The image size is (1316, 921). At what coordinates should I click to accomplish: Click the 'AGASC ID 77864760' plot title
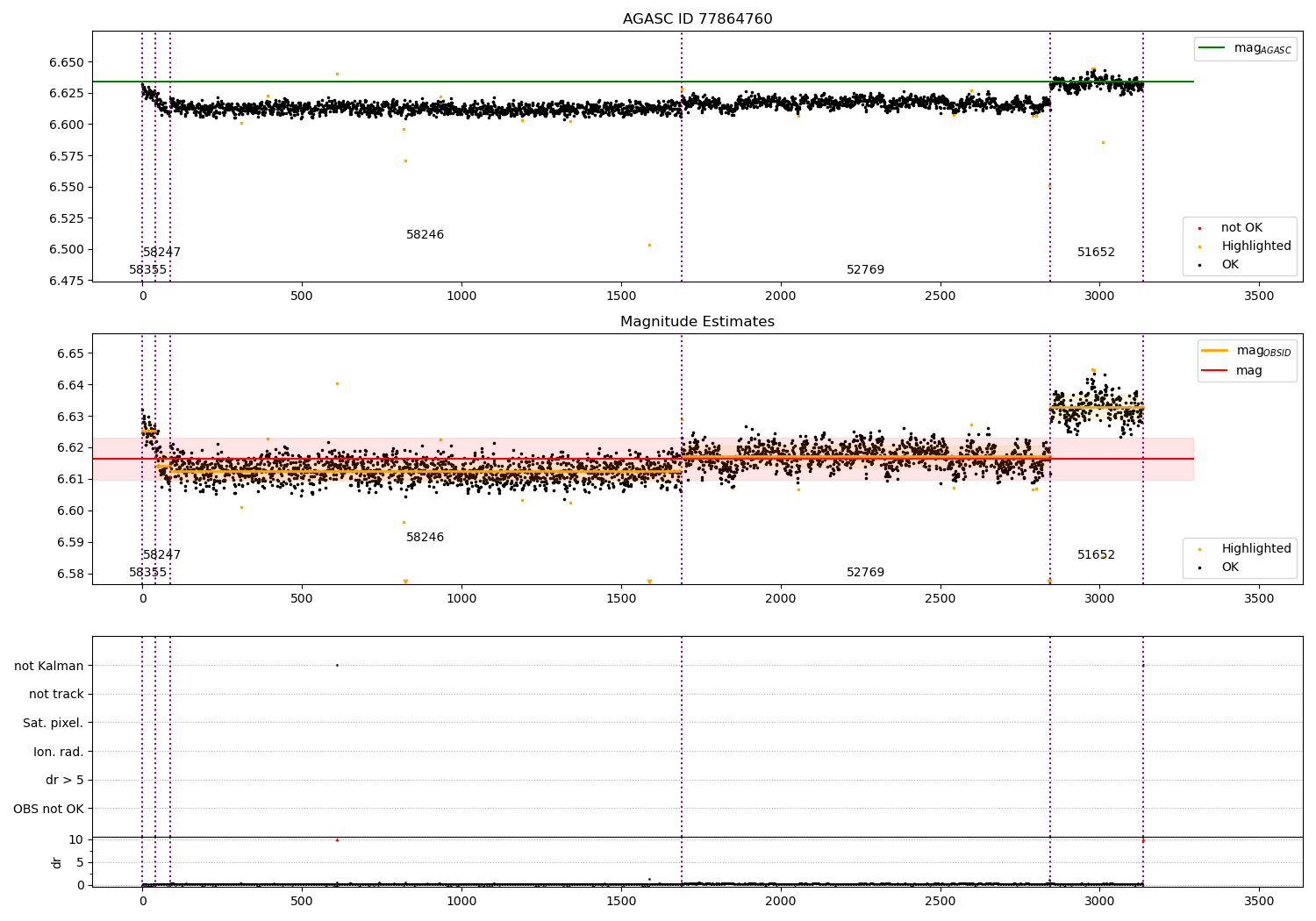[x=697, y=19]
